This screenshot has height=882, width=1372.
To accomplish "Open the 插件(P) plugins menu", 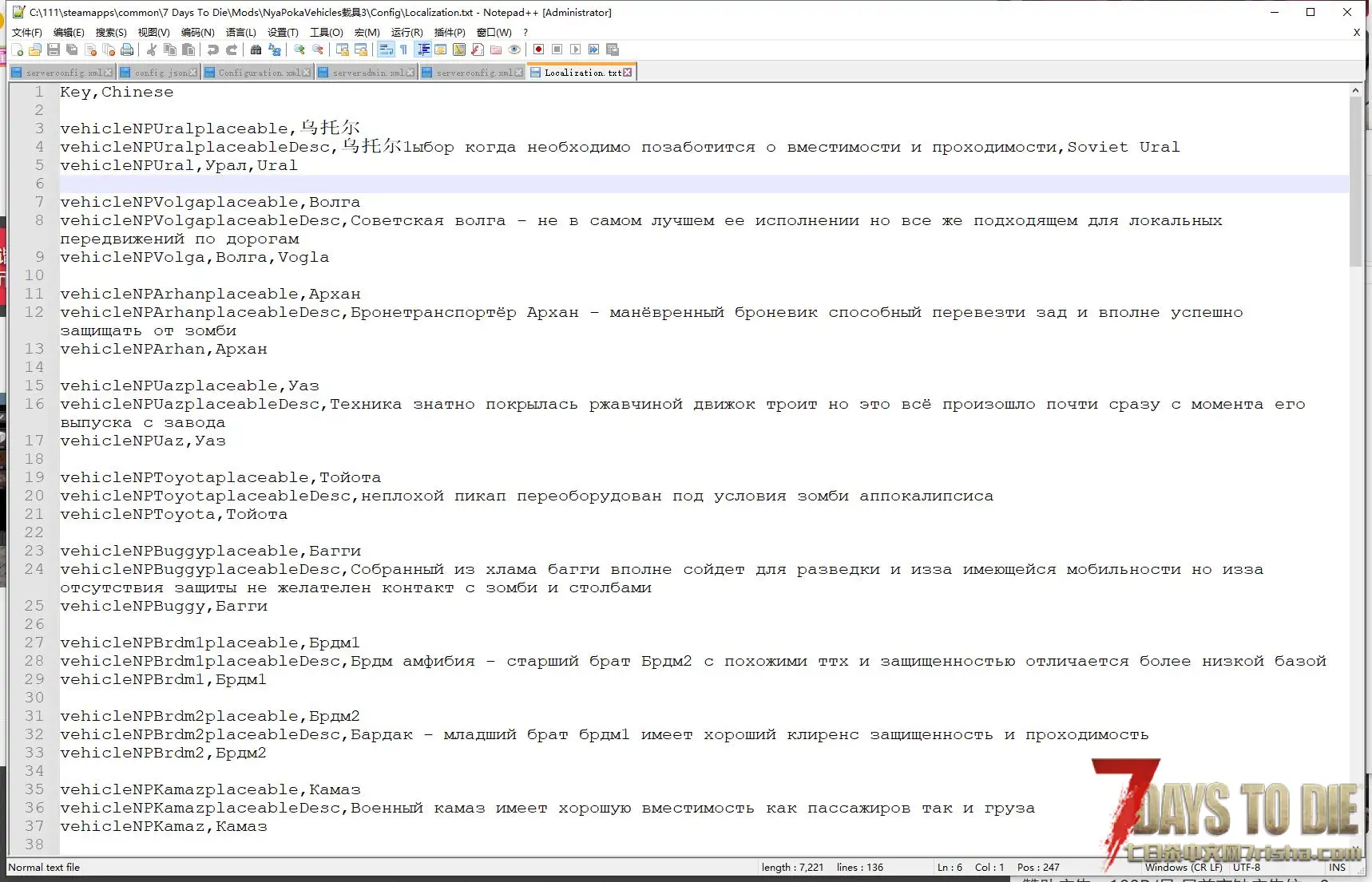I will tap(450, 32).
